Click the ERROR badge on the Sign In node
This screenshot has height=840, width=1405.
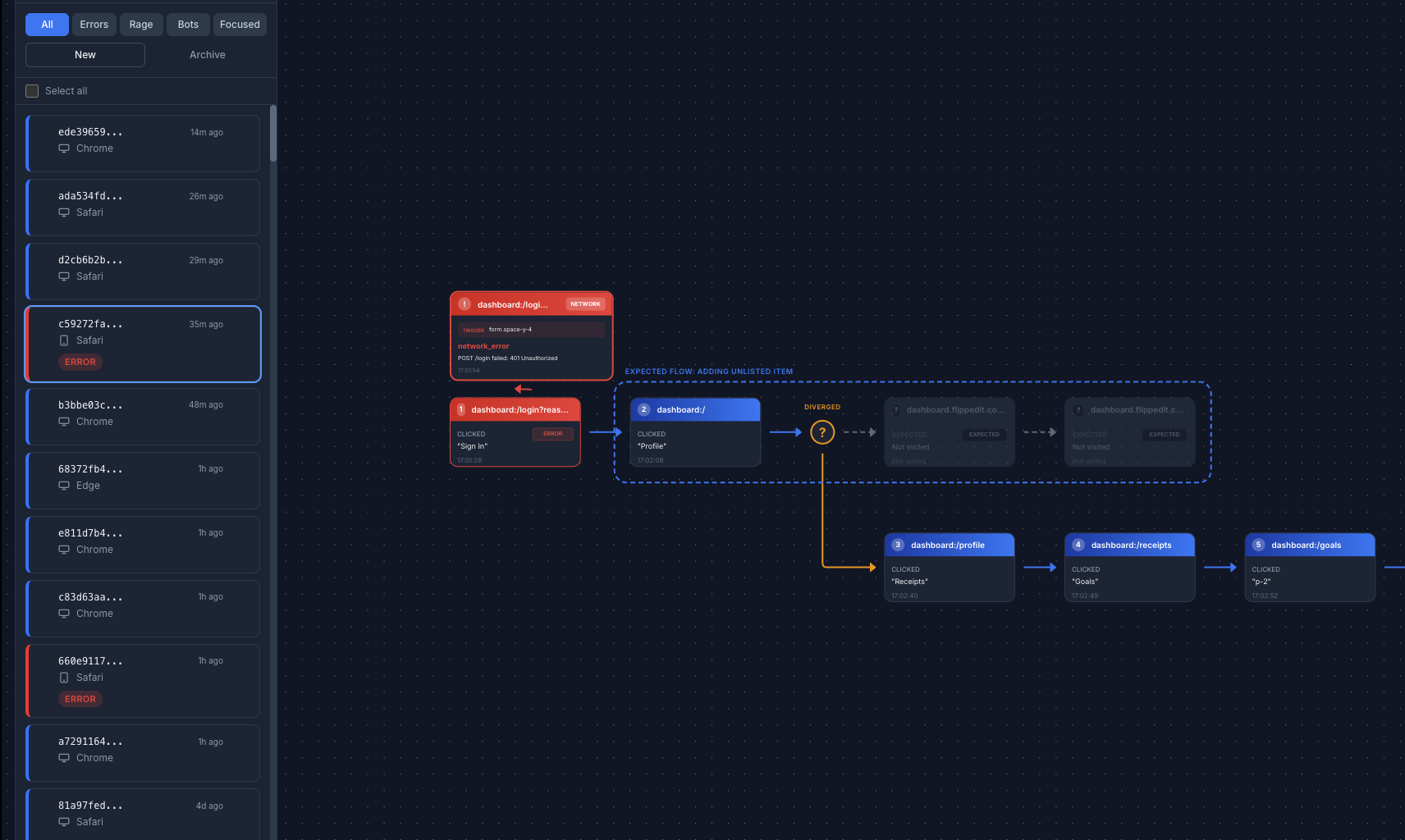pos(552,434)
